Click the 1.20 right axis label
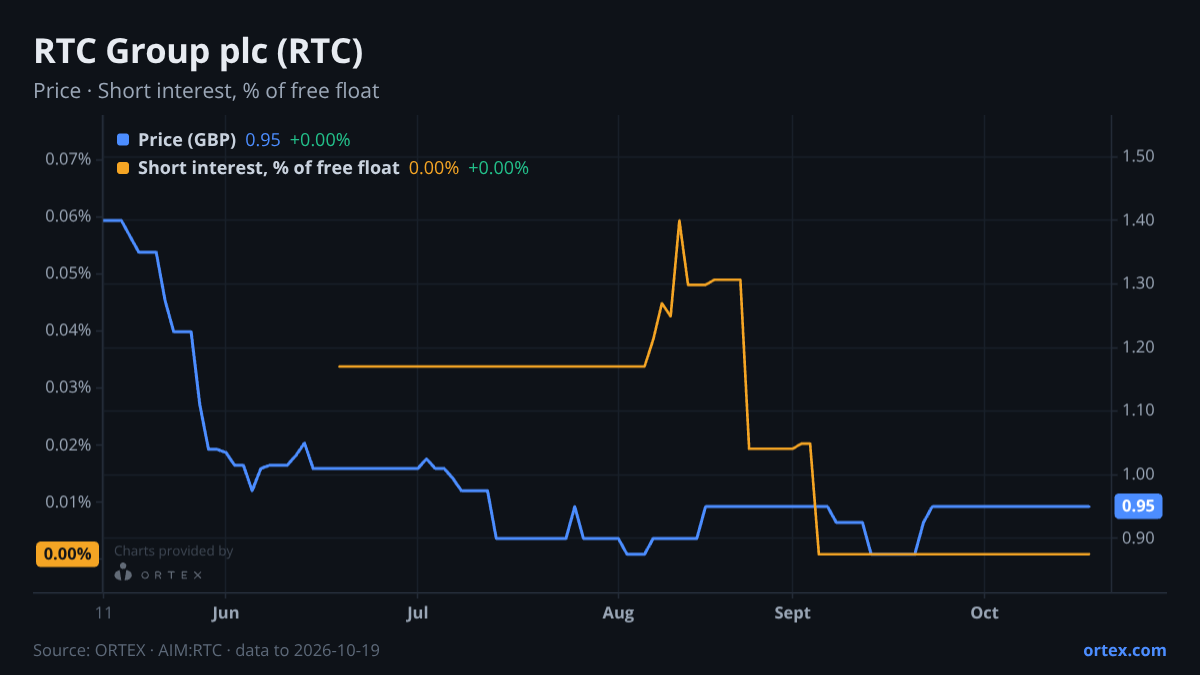This screenshot has width=1200, height=675. 1138,347
